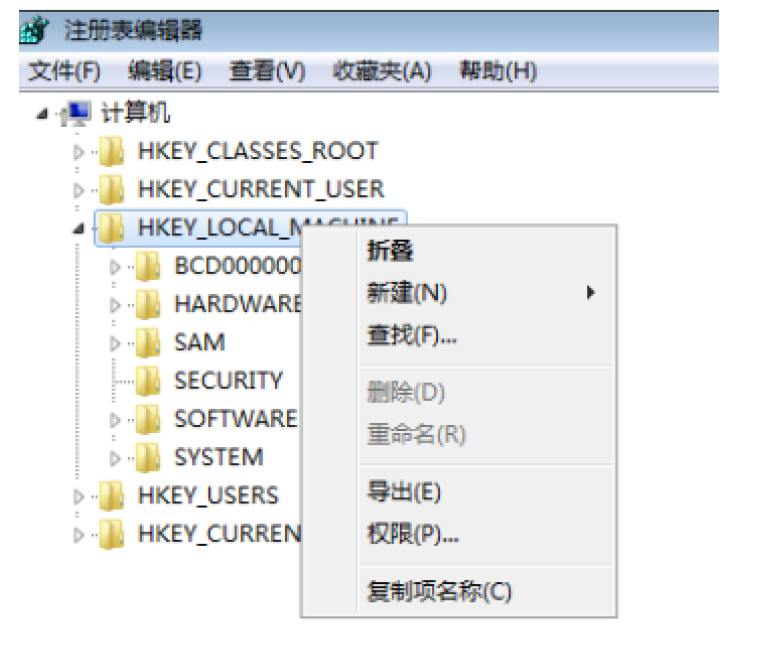Choose 导出(E) from context menu
The height and width of the screenshot is (666, 759).
404,492
